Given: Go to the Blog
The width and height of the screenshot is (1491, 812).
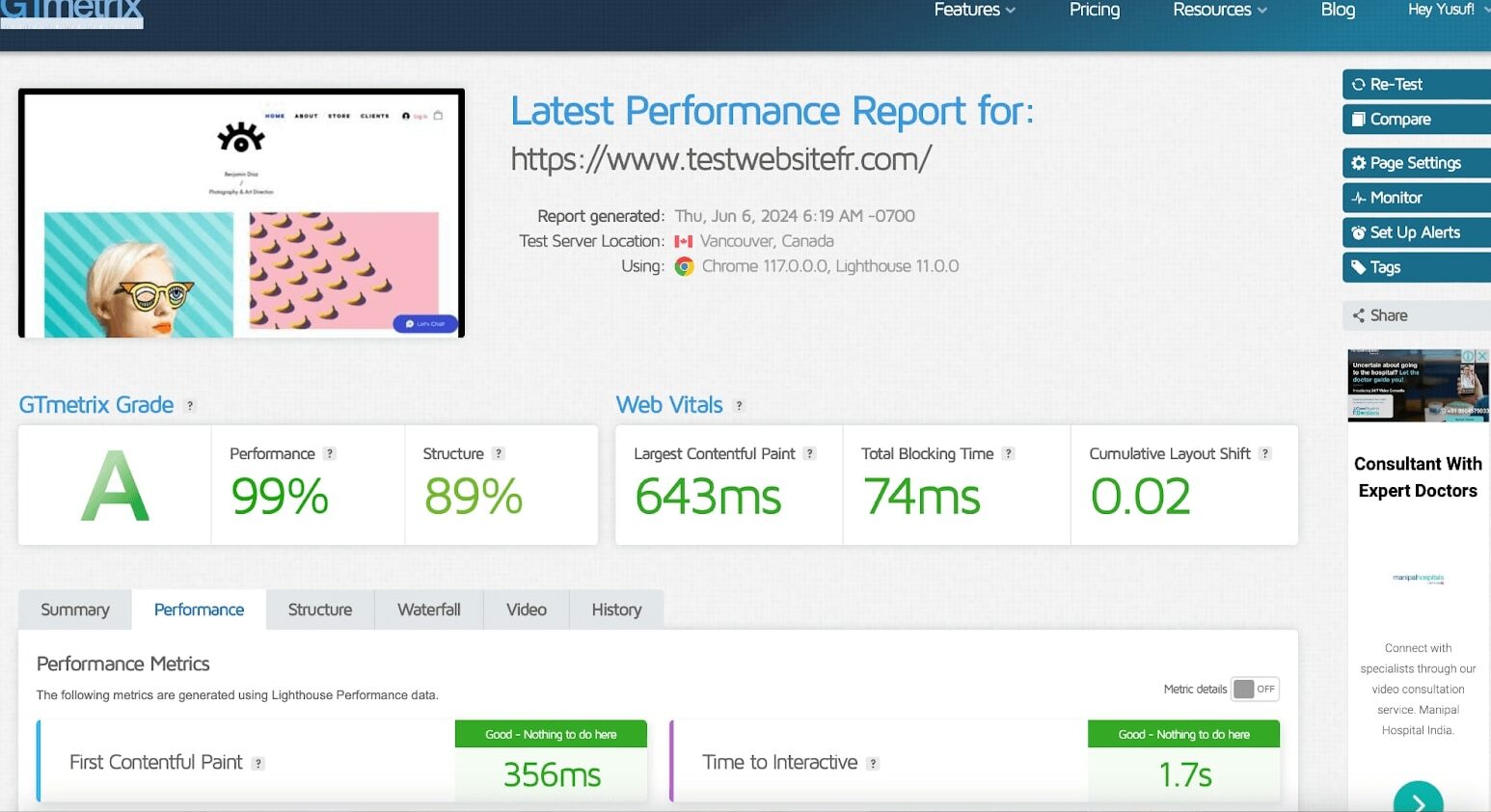Looking at the screenshot, I should pos(1338,10).
